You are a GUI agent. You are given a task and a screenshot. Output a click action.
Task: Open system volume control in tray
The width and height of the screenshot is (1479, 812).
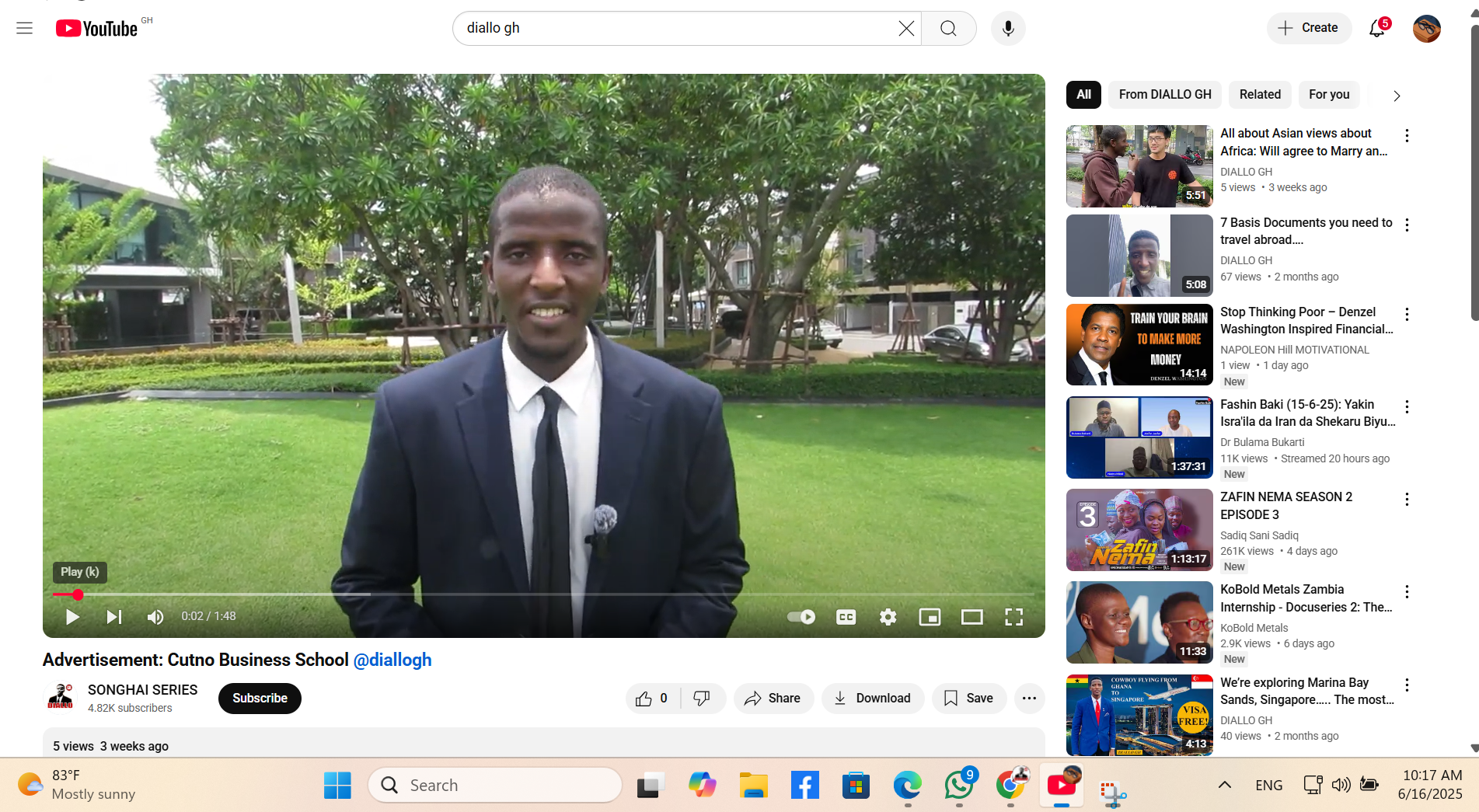point(1341,785)
